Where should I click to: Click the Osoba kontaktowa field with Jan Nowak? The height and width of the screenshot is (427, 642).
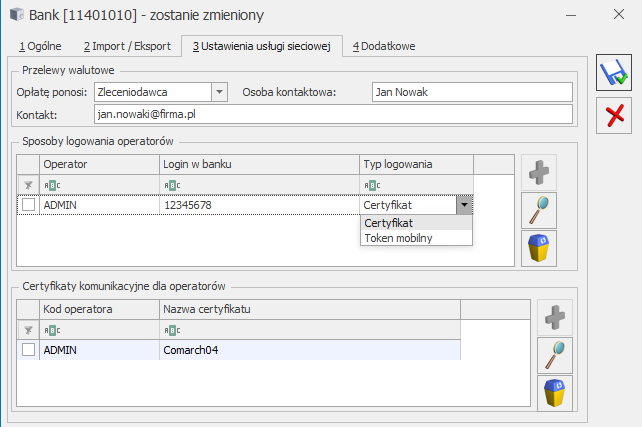472,92
